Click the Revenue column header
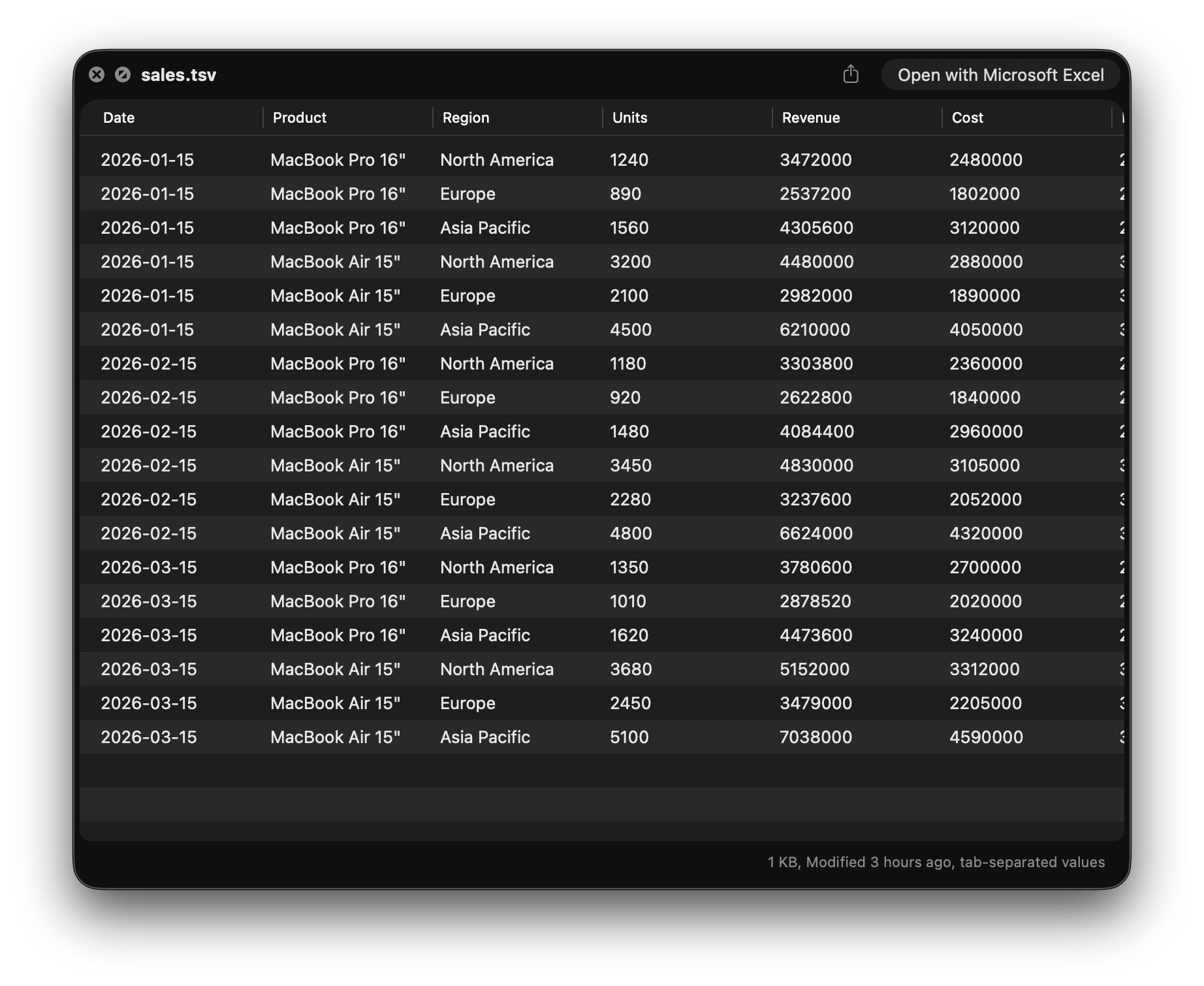Viewport: 1204px width, 986px height. pos(811,118)
